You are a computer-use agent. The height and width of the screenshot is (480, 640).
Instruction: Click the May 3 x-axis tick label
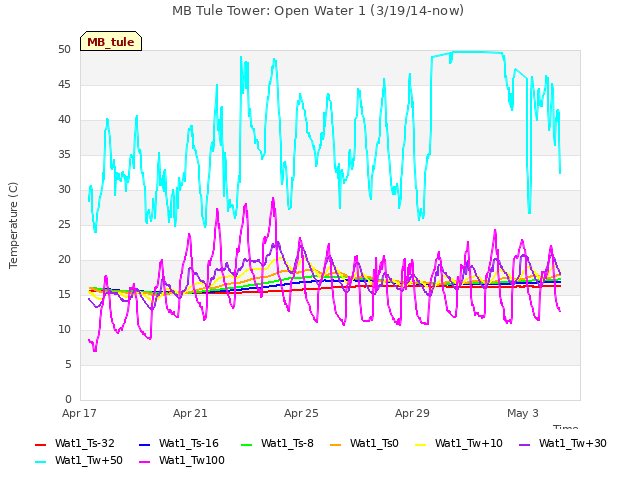point(523,413)
